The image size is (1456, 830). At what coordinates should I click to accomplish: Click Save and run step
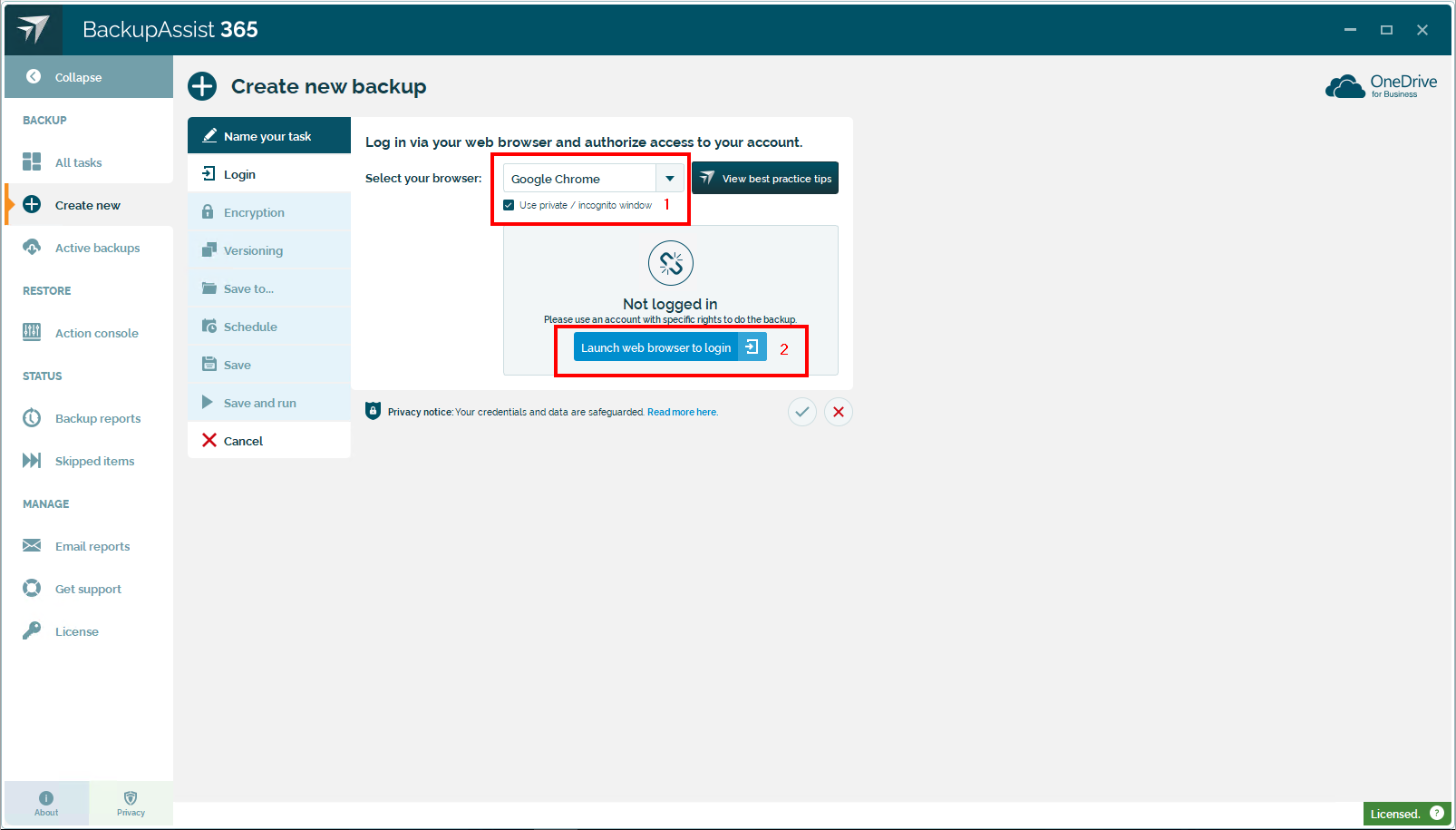click(x=269, y=403)
